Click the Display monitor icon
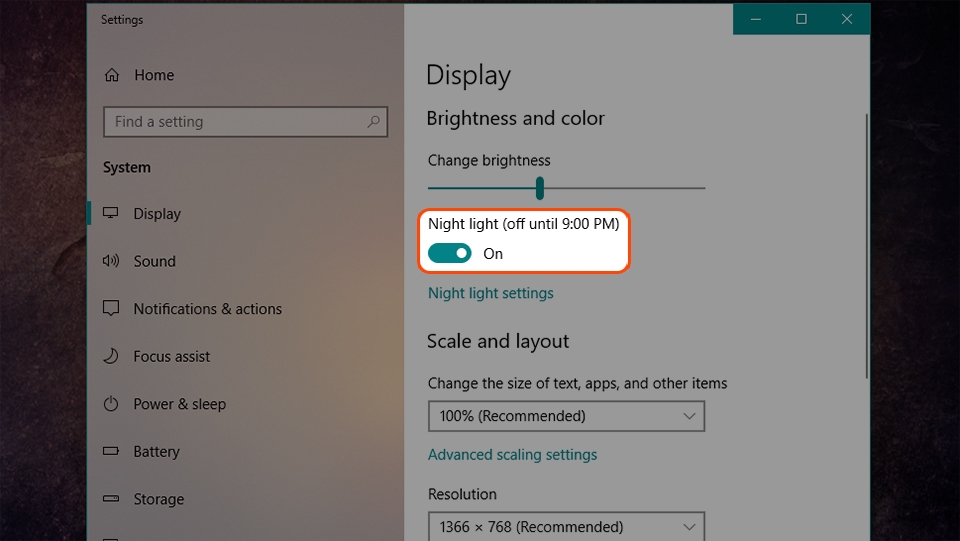960x541 pixels. coord(111,213)
